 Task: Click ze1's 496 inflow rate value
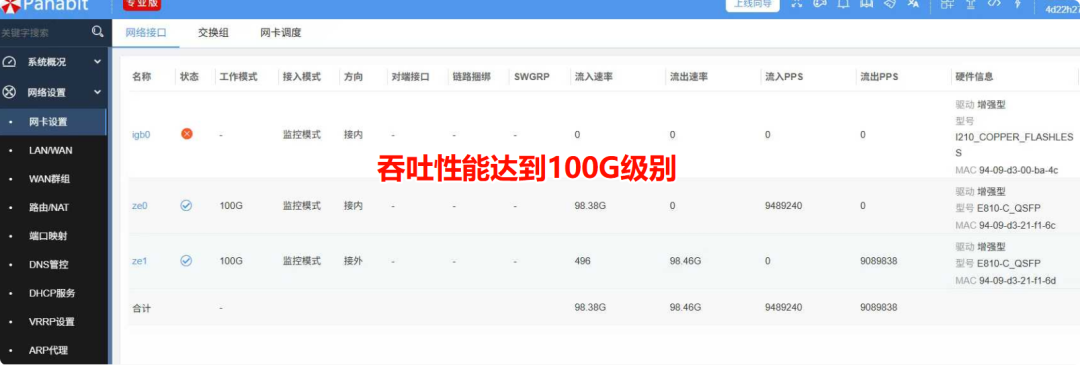tap(582, 261)
